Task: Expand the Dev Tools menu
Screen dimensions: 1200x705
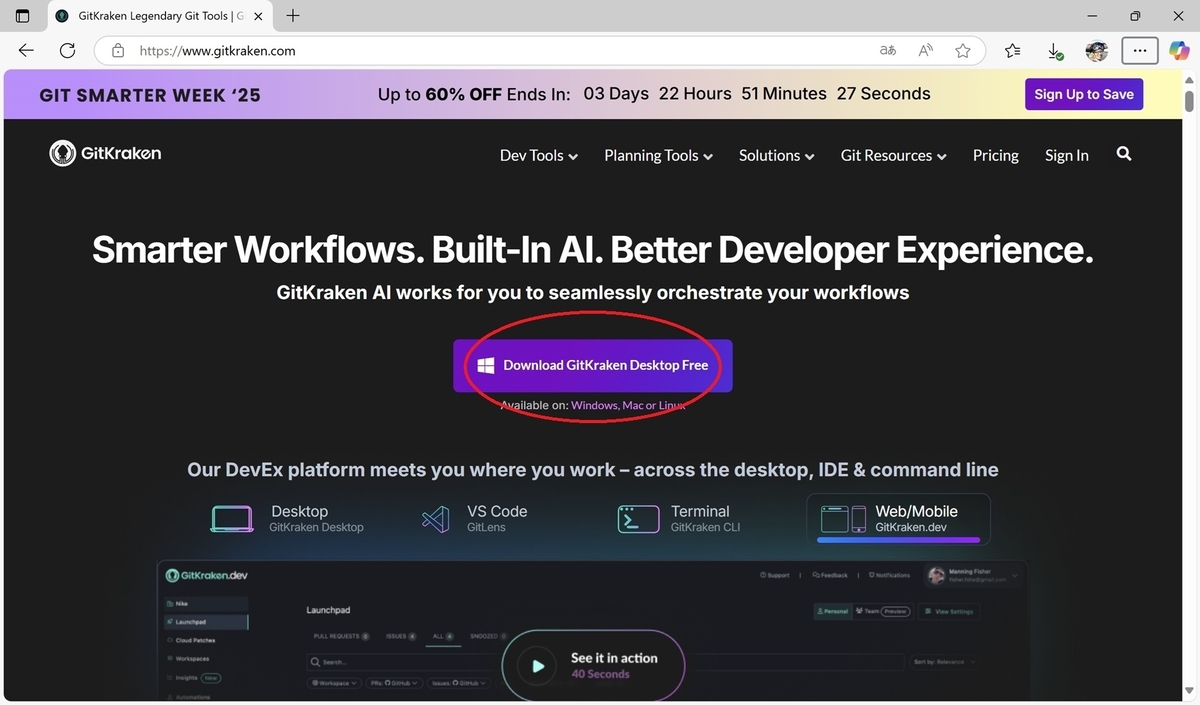Action: tap(537, 155)
